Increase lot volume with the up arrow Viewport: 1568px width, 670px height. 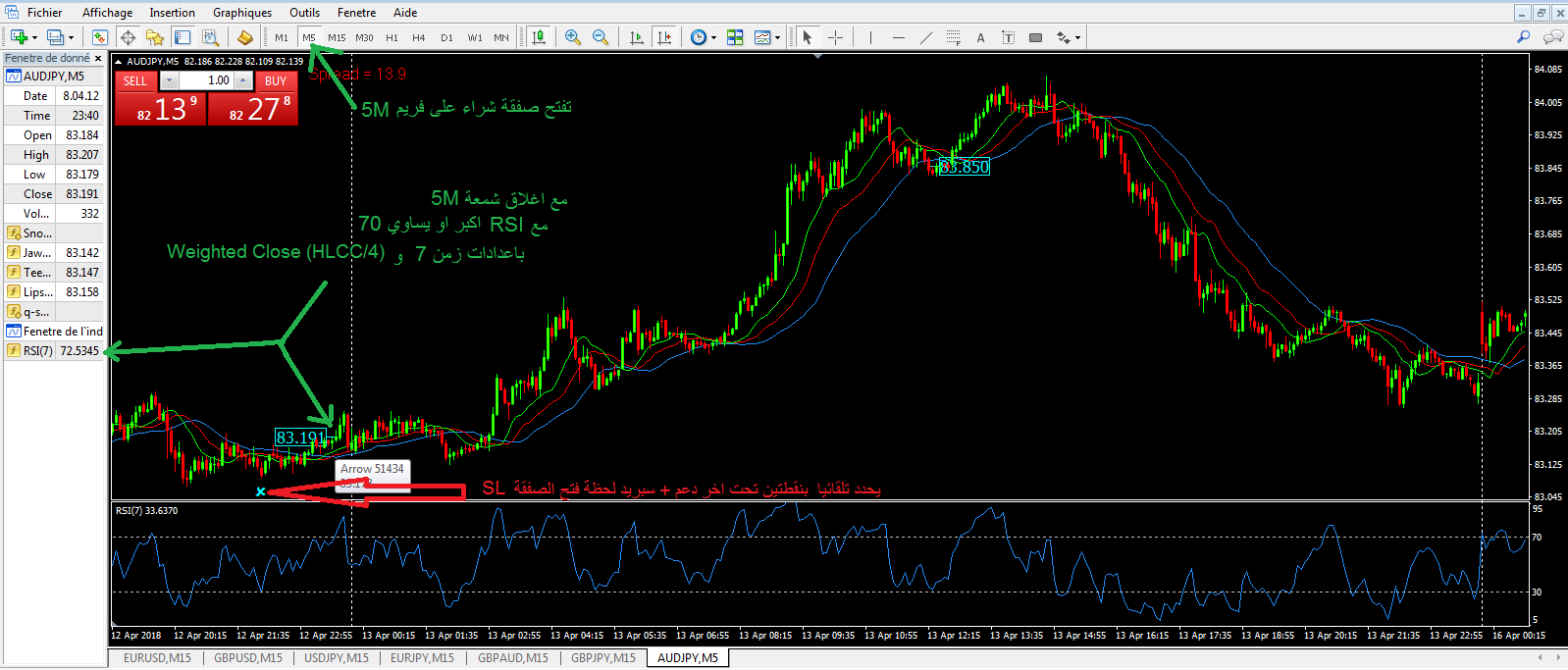pyautogui.click(x=243, y=80)
